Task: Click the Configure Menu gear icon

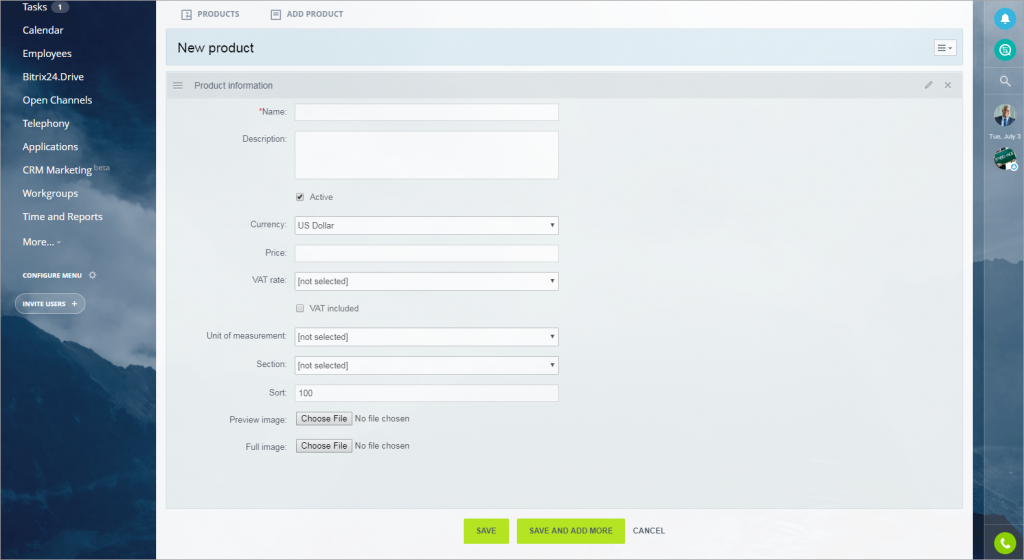Action: pos(92,275)
